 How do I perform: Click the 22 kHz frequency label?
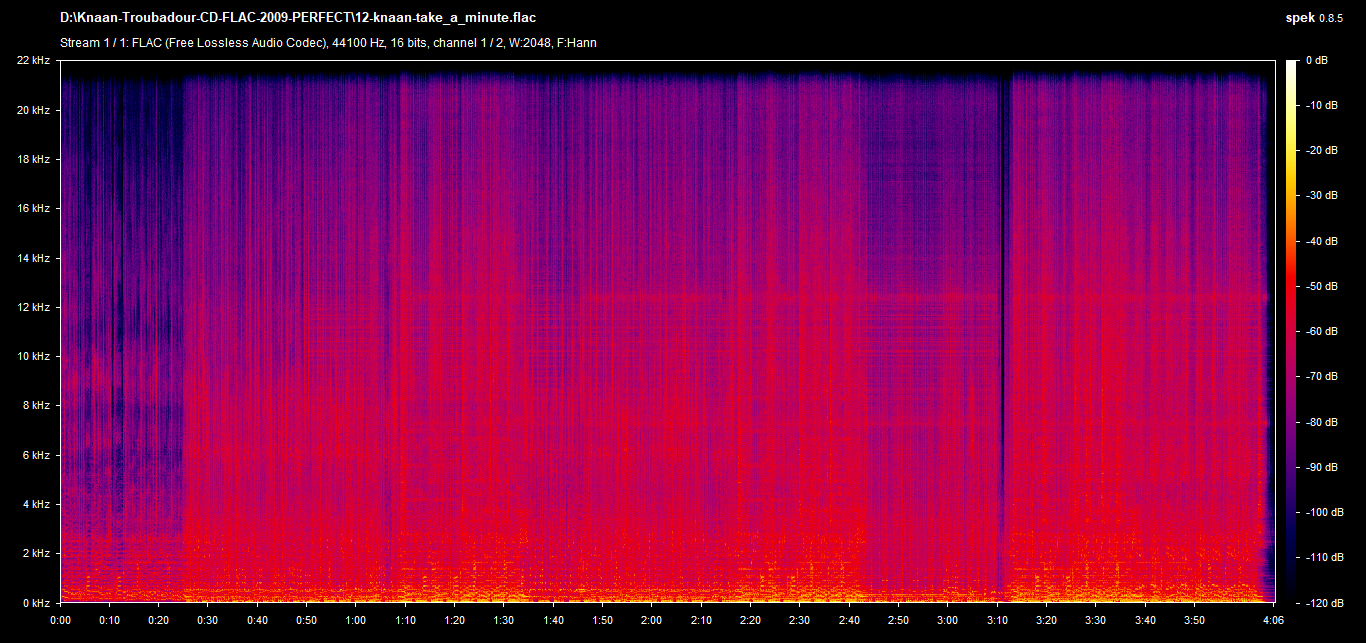33,61
